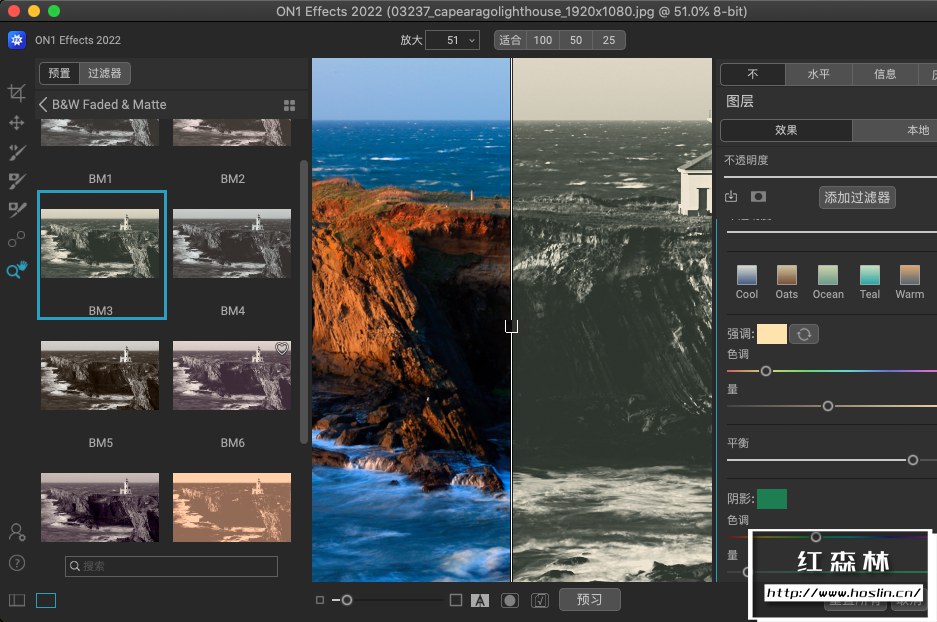Viewport: 937px width, 622px height.
Task: Open the 水平 tab in right panel
Action: point(819,74)
